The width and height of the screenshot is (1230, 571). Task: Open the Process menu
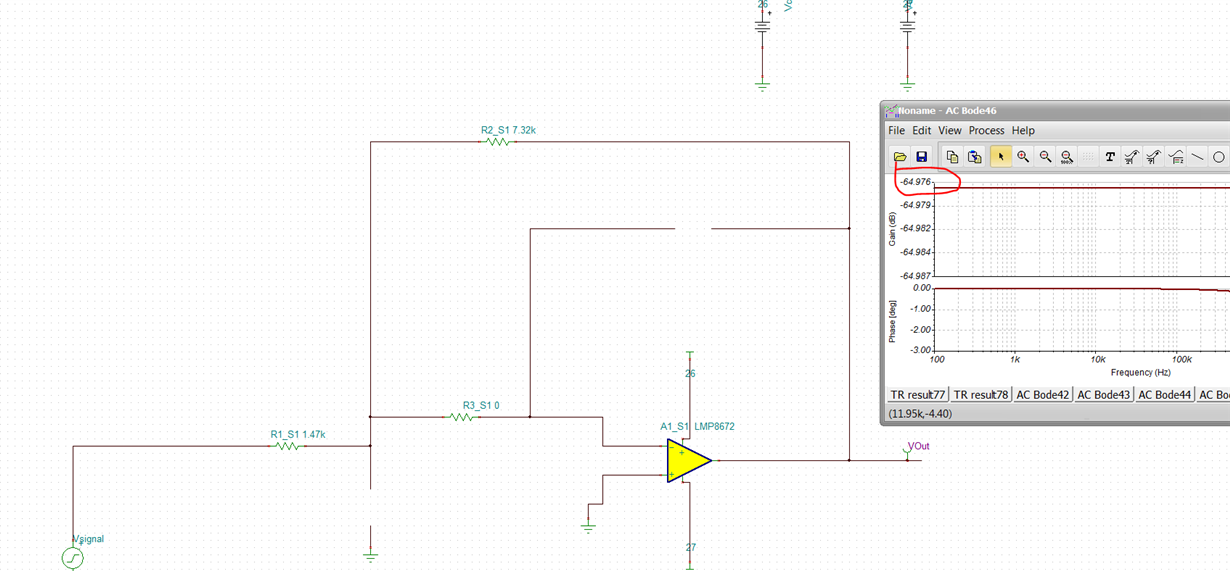click(986, 130)
